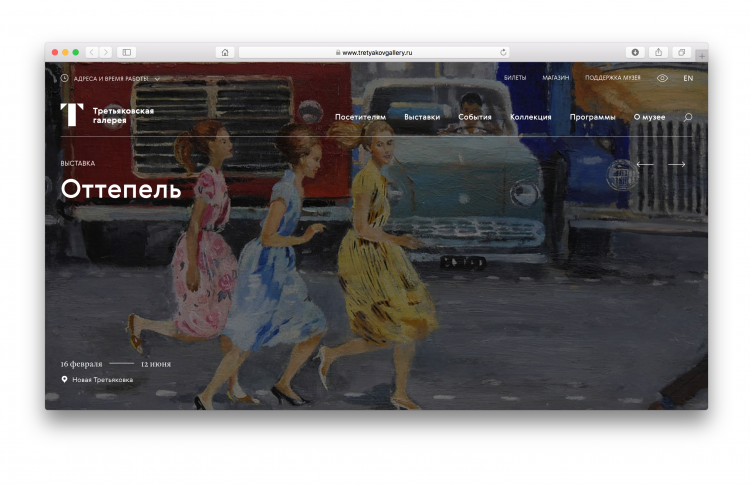Show the tab overview button
750x485 pixels.
(682, 52)
